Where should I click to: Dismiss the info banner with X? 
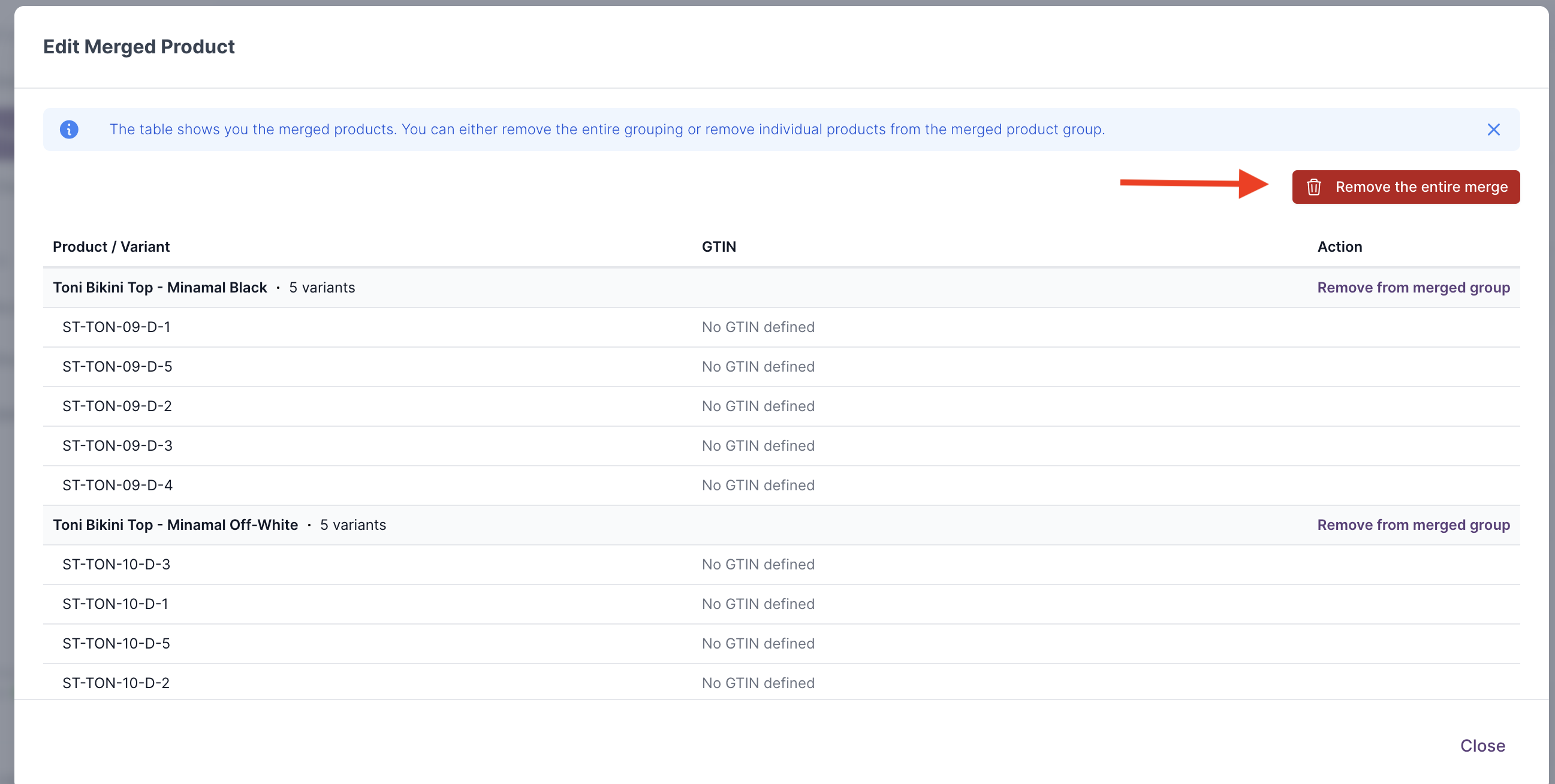pos(1493,129)
